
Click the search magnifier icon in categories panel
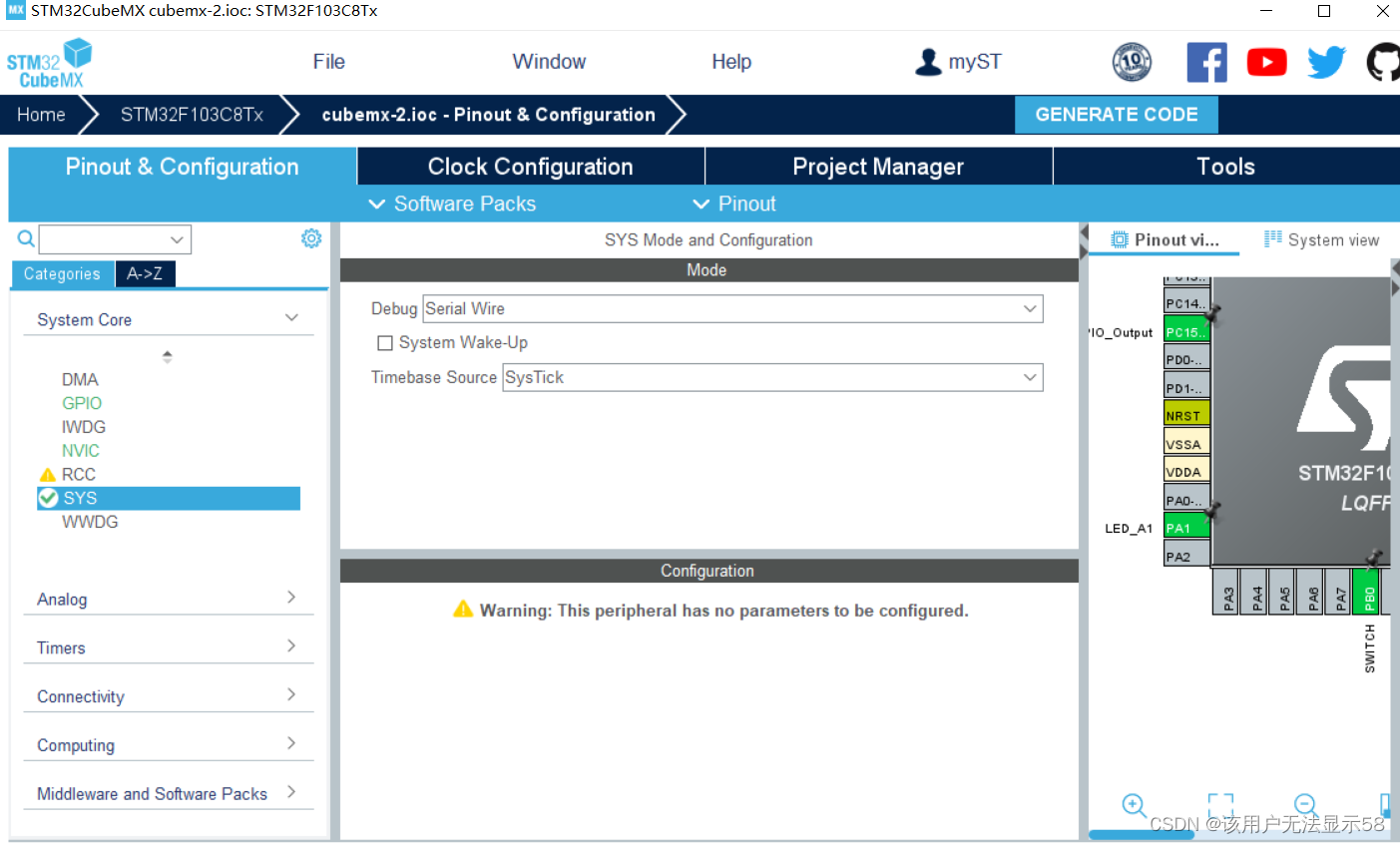[26, 238]
